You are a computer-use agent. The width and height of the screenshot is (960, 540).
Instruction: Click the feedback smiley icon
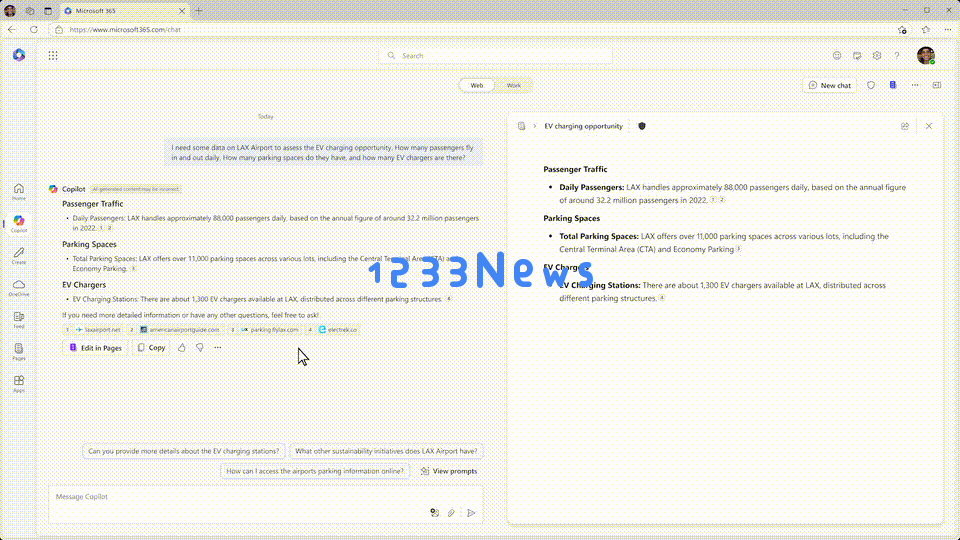click(x=837, y=56)
